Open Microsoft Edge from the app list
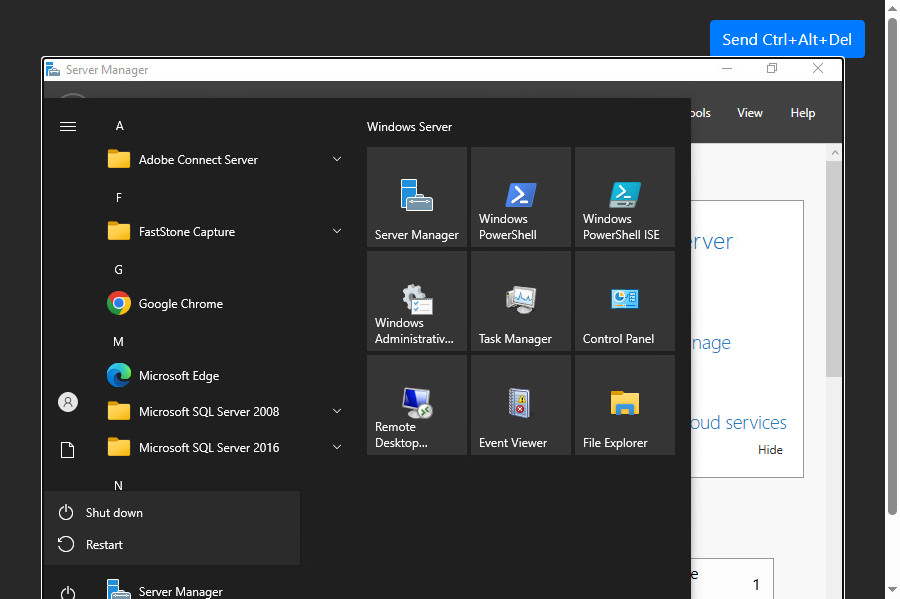 coord(178,376)
